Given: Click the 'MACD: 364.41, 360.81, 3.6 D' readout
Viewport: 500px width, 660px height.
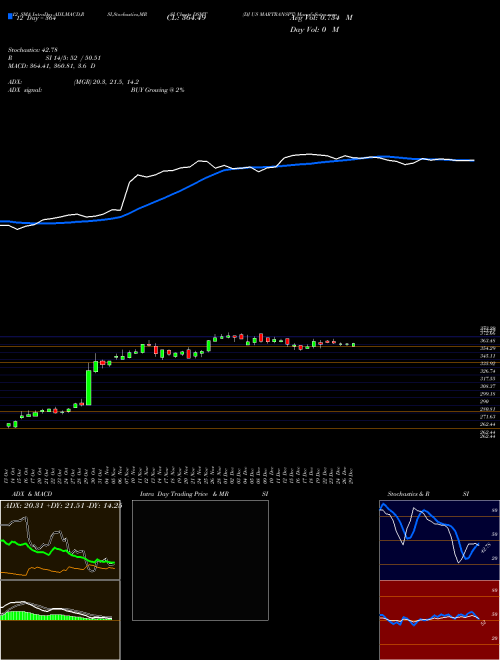Looking at the screenshot, I should [x=51, y=66].
